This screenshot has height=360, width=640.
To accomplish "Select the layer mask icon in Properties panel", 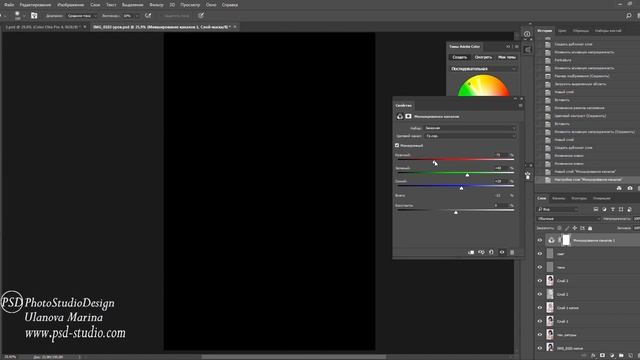I will [408, 116].
